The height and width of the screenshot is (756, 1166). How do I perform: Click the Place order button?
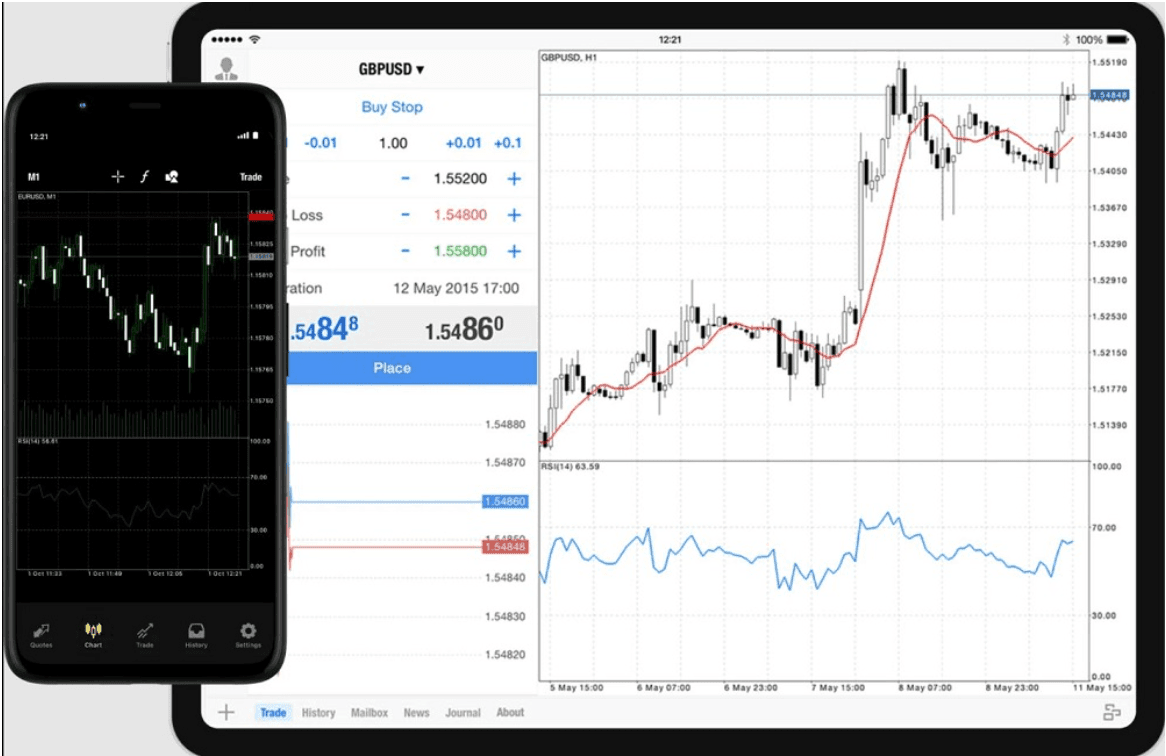point(412,368)
